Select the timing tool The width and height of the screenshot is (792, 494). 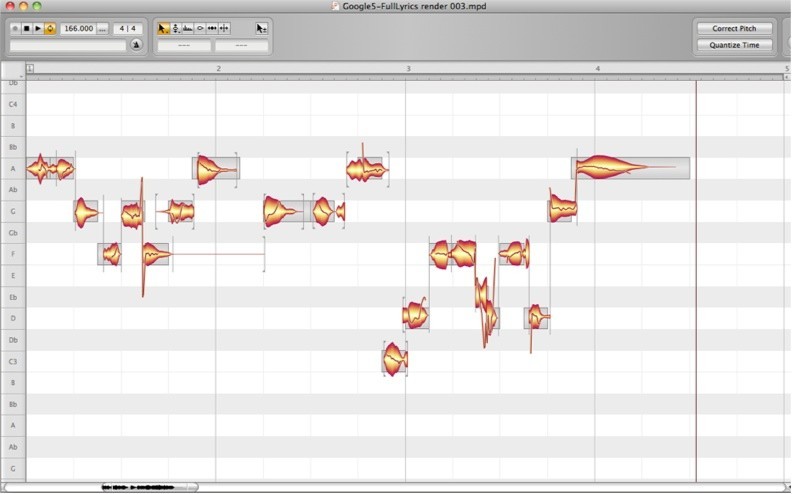pyautogui.click(x=212, y=29)
